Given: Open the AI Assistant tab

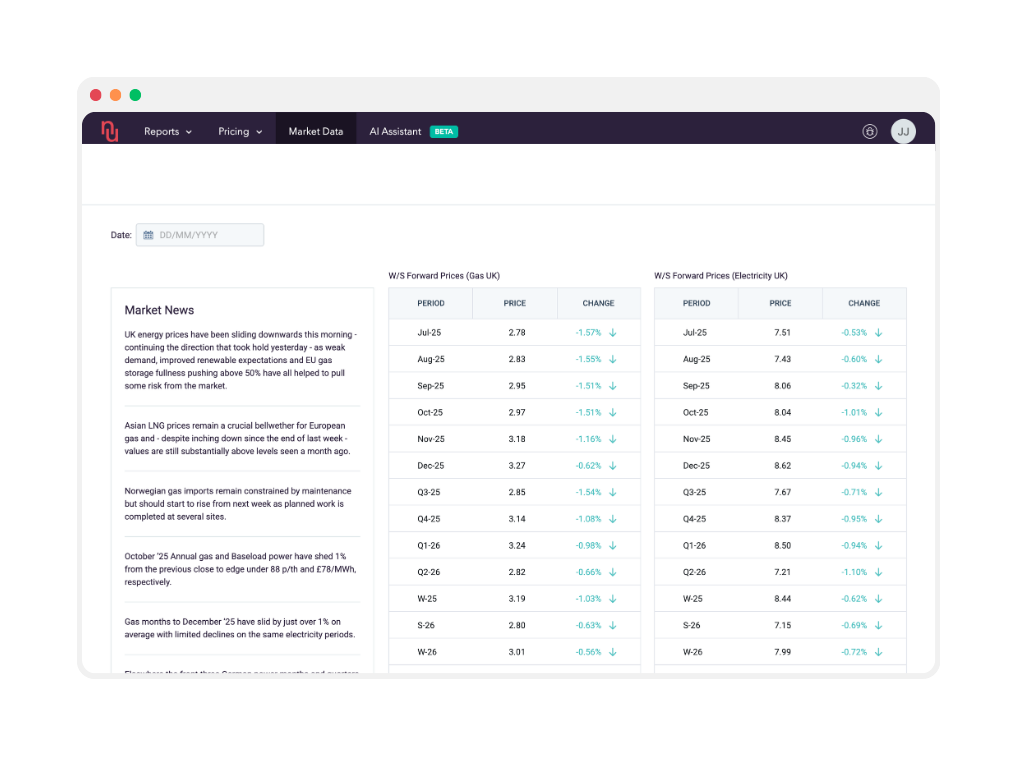Looking at the screenshot, I should [x=395, y=131].
